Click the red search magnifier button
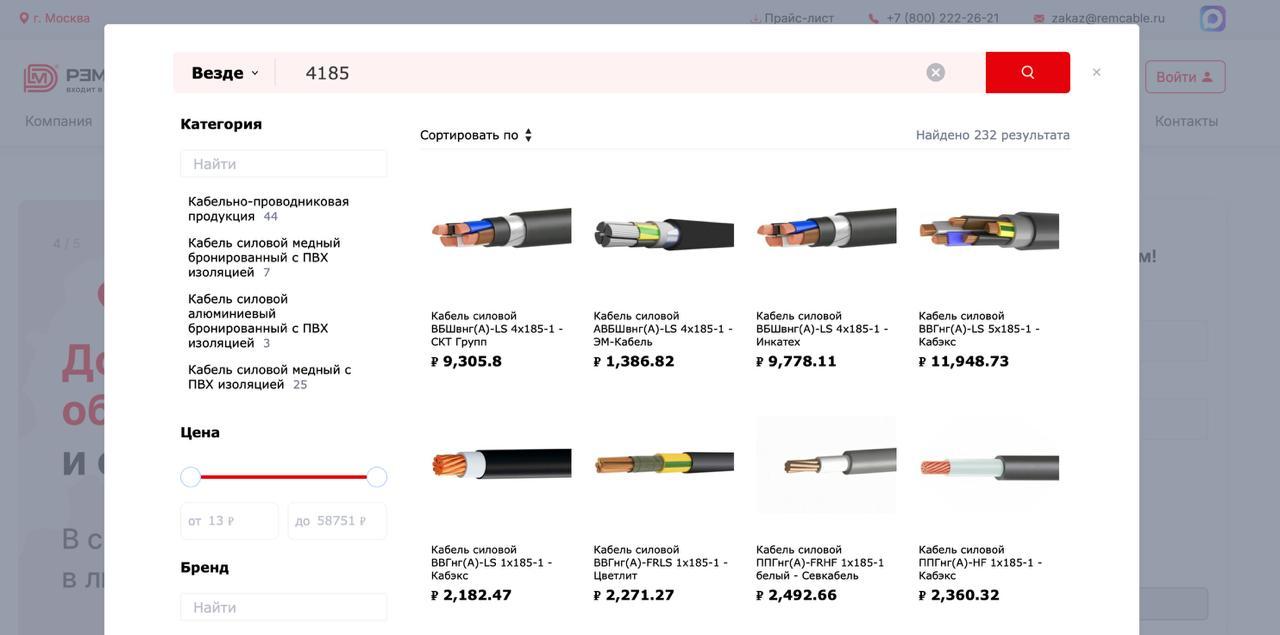Viewport: 1280px width, 635px height. (1027, 72)
